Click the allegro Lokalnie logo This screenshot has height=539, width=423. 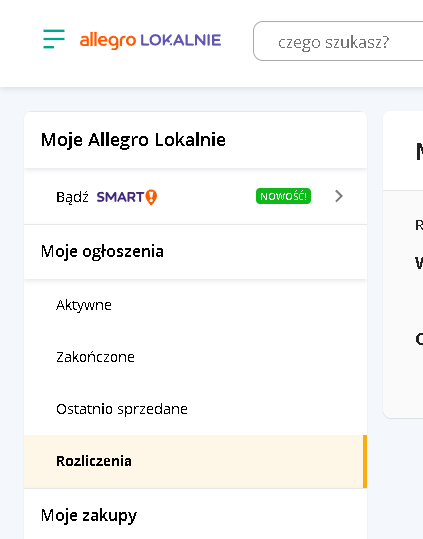[x=150, y=41]
